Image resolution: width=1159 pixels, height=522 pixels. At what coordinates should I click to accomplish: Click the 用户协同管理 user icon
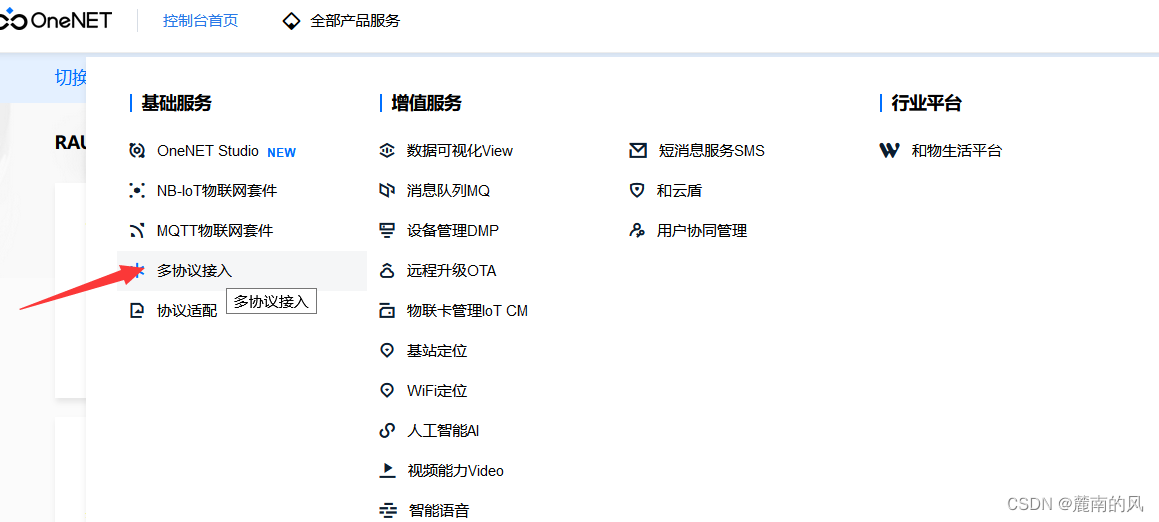[x=637, y=231]
